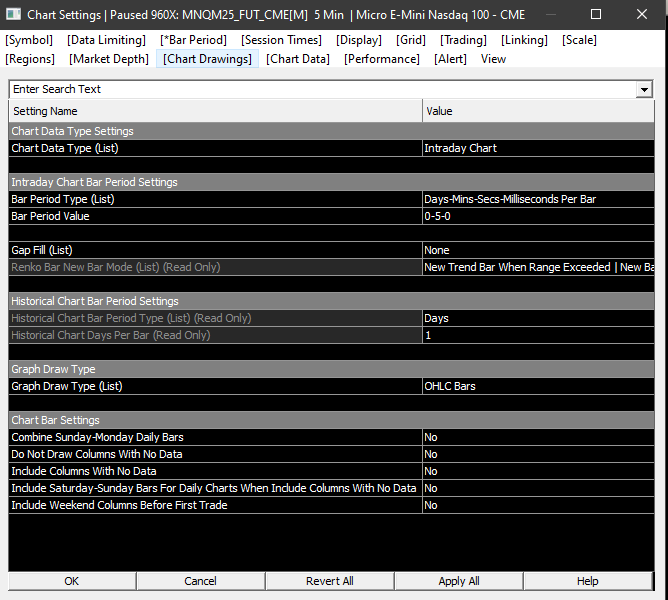
Task: Open Graph Draw Type value OHLC Bars
Action: click(538, 386)
